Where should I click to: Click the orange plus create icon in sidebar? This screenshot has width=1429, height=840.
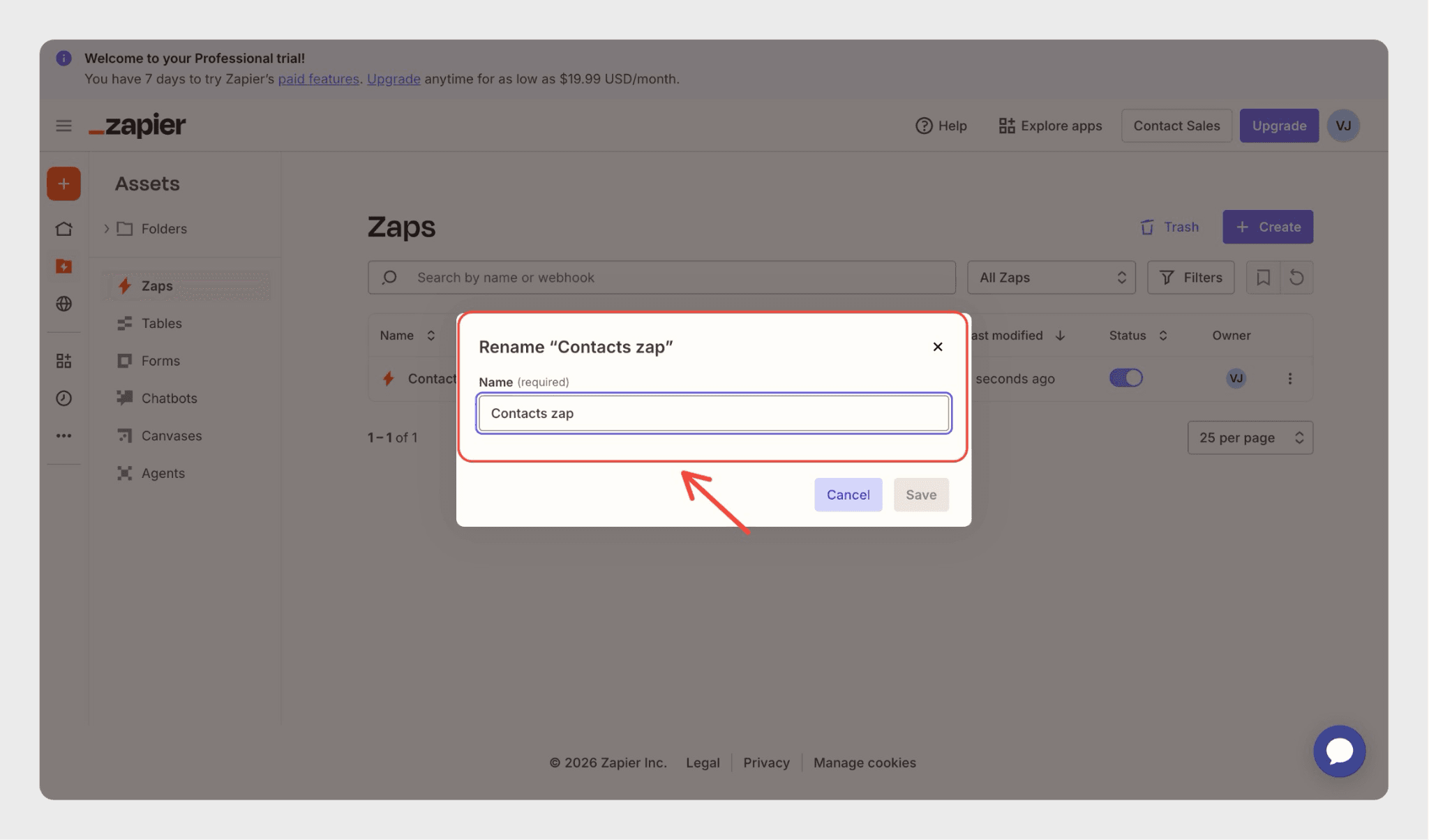[x=63, y=184]
